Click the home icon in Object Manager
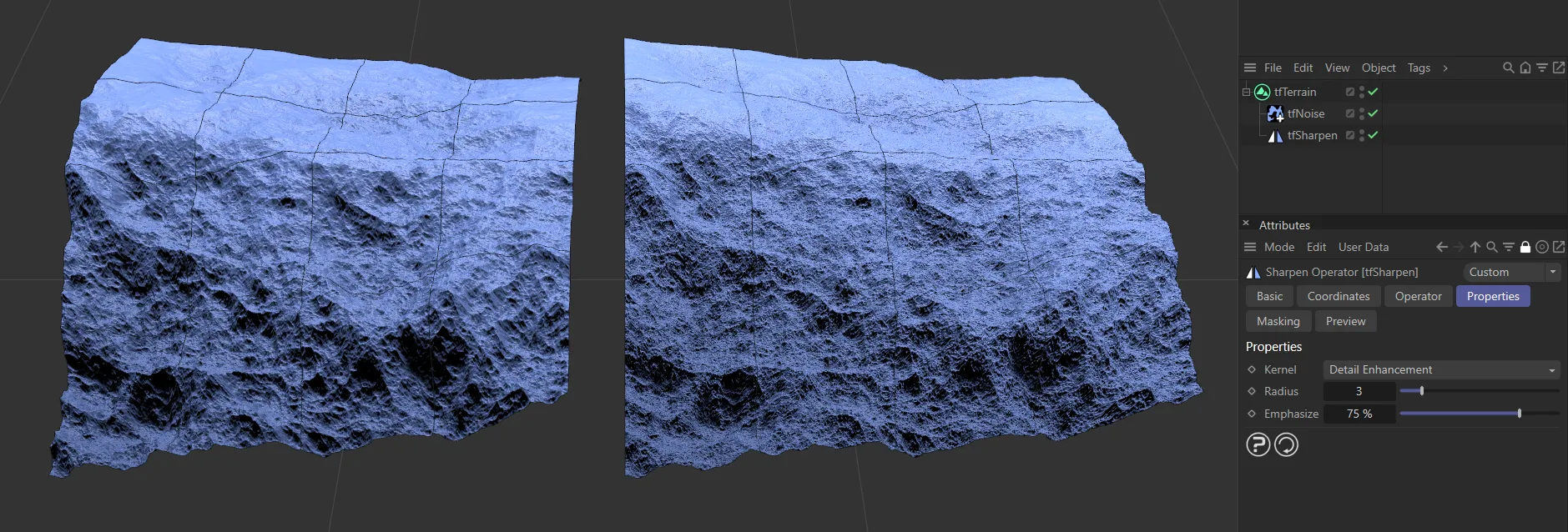Screen dimensions: 1568x532 (1525, 68)
